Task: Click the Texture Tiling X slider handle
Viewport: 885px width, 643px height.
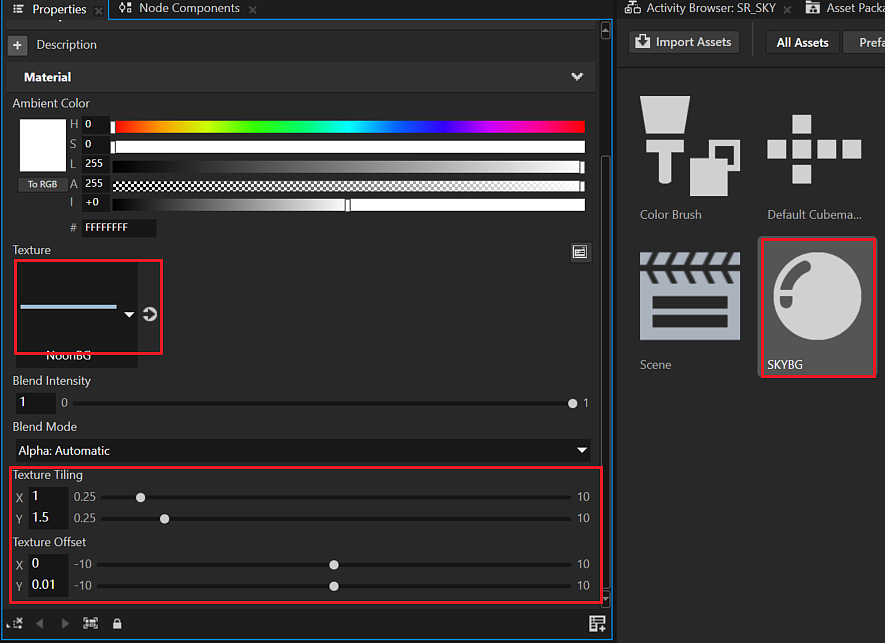Action: [x=141, y=497]
